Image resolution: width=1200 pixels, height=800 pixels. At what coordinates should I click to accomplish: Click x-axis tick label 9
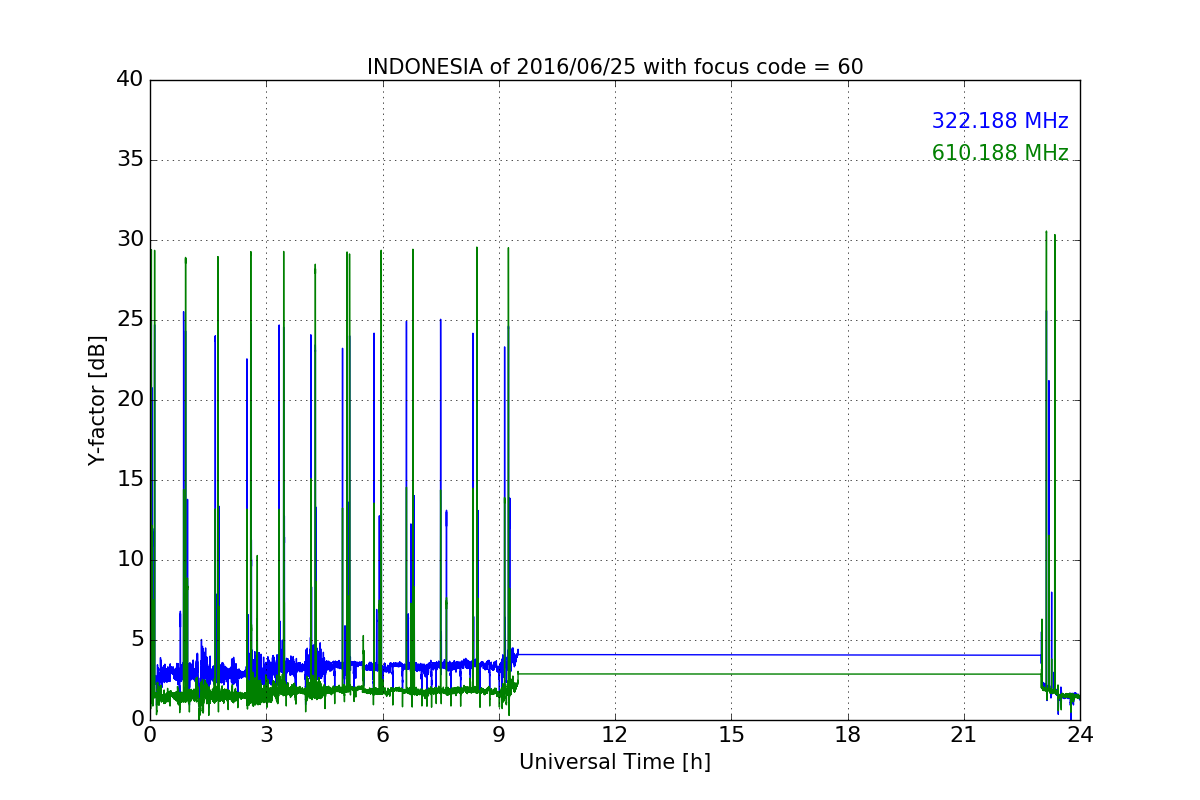coord(499,735)
